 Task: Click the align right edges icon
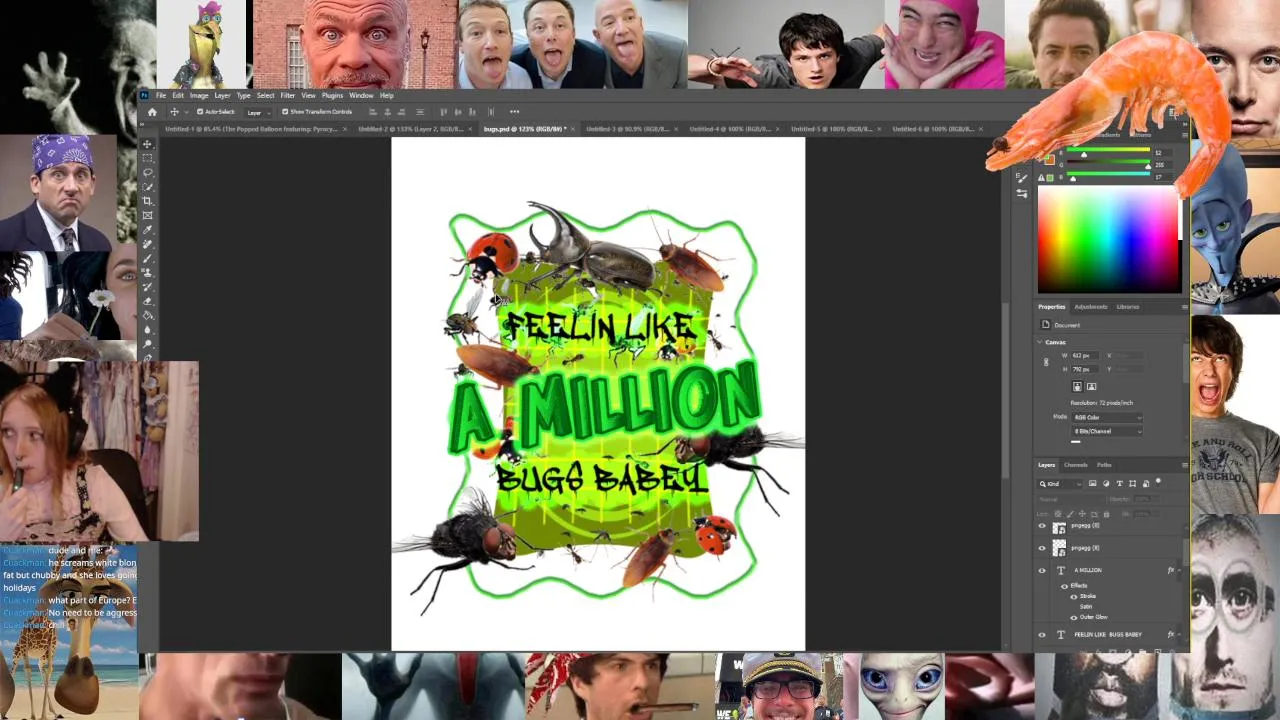point(401,112)
